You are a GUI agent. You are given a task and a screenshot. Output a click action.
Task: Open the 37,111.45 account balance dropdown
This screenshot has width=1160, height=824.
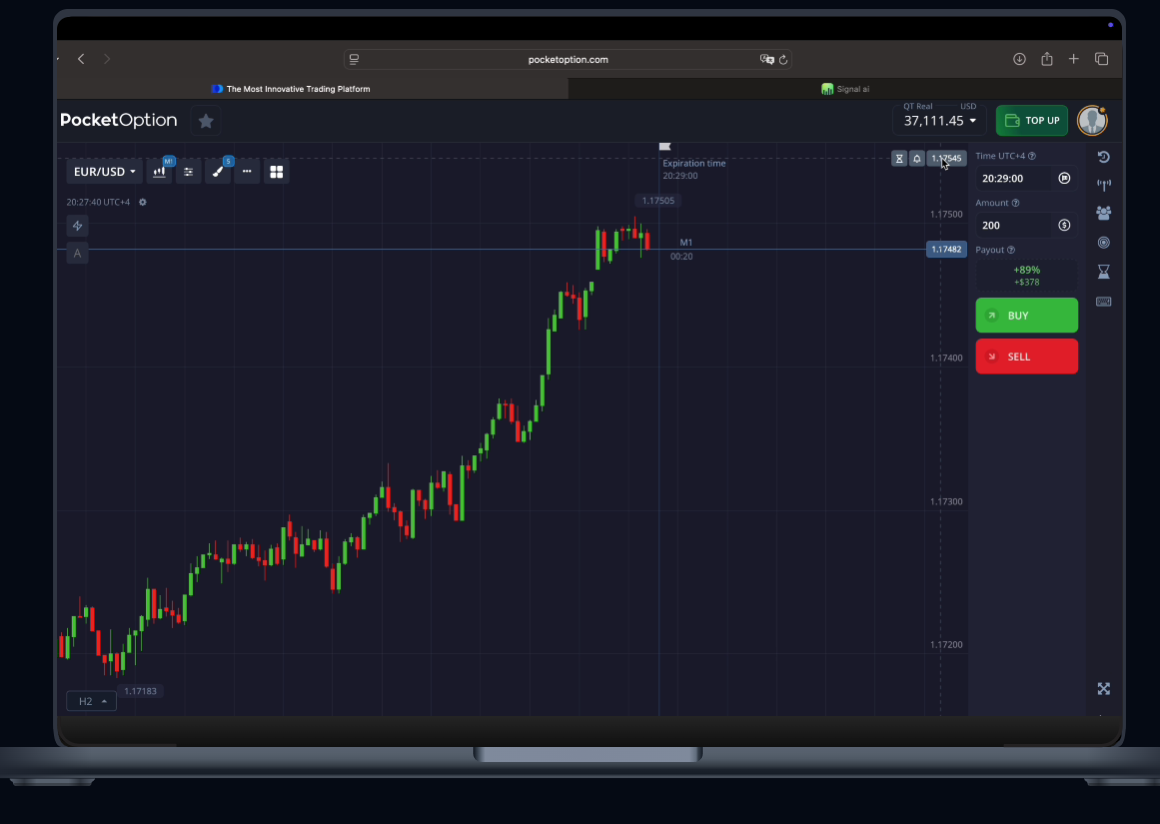(940, 121)
